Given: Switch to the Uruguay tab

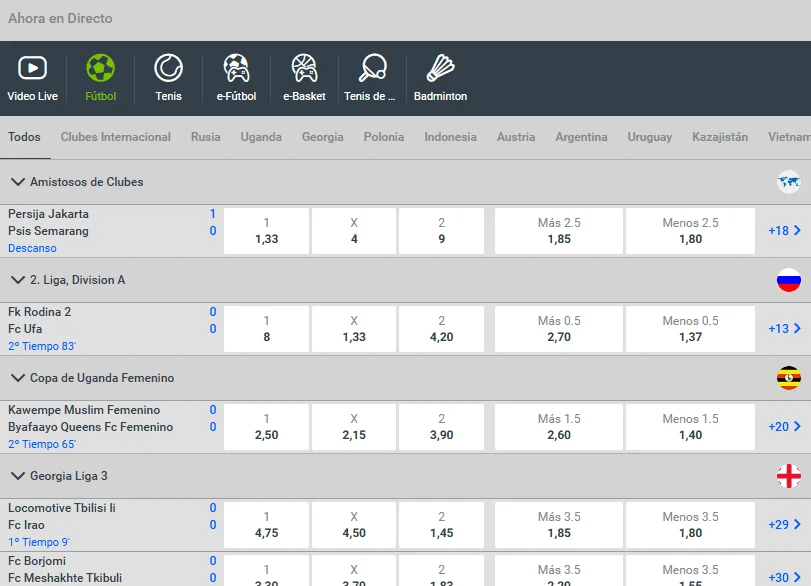Looking at the screenshot, I should [650, 137].
